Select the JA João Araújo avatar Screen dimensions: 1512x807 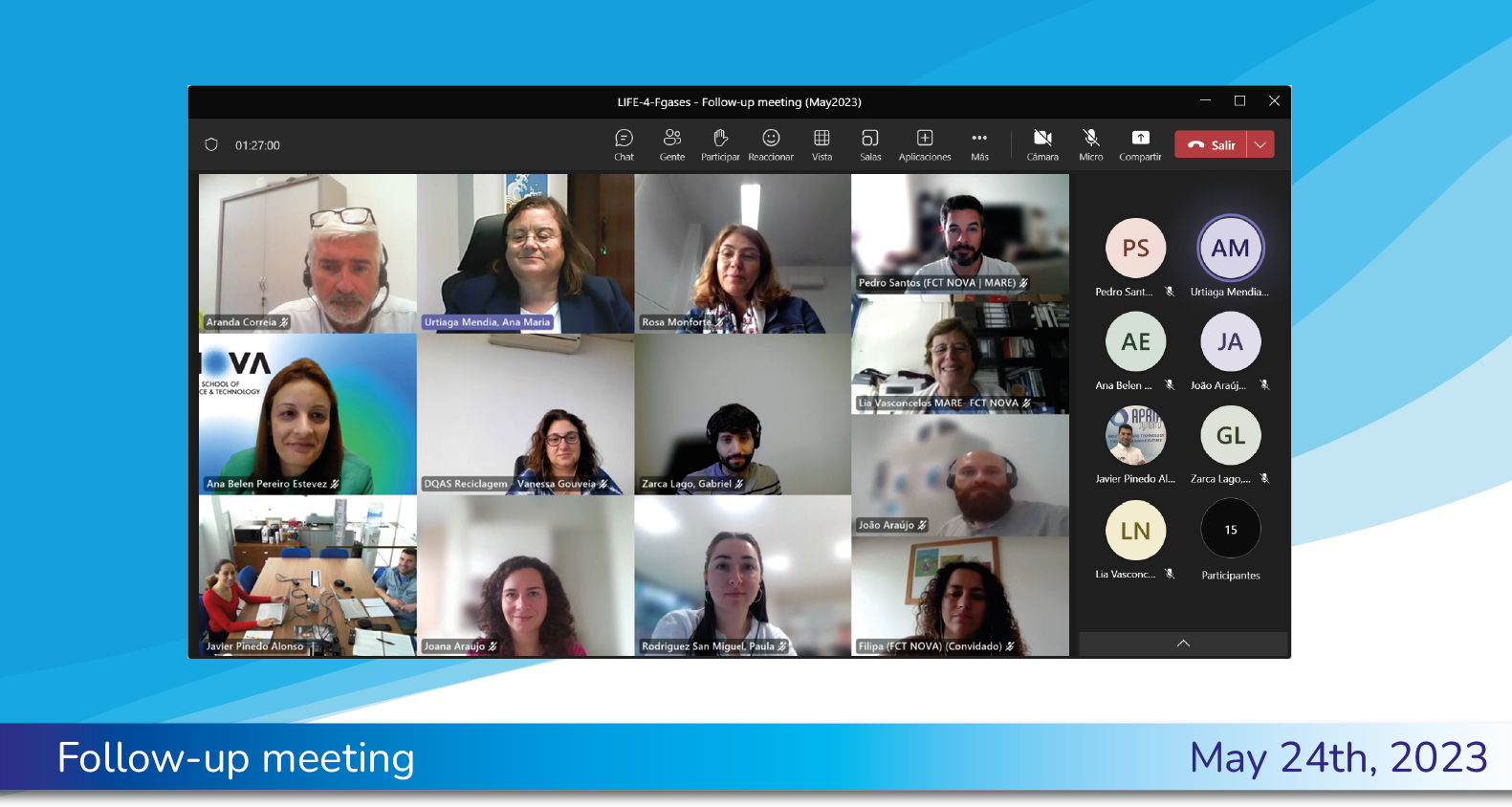click(1230, 342)
